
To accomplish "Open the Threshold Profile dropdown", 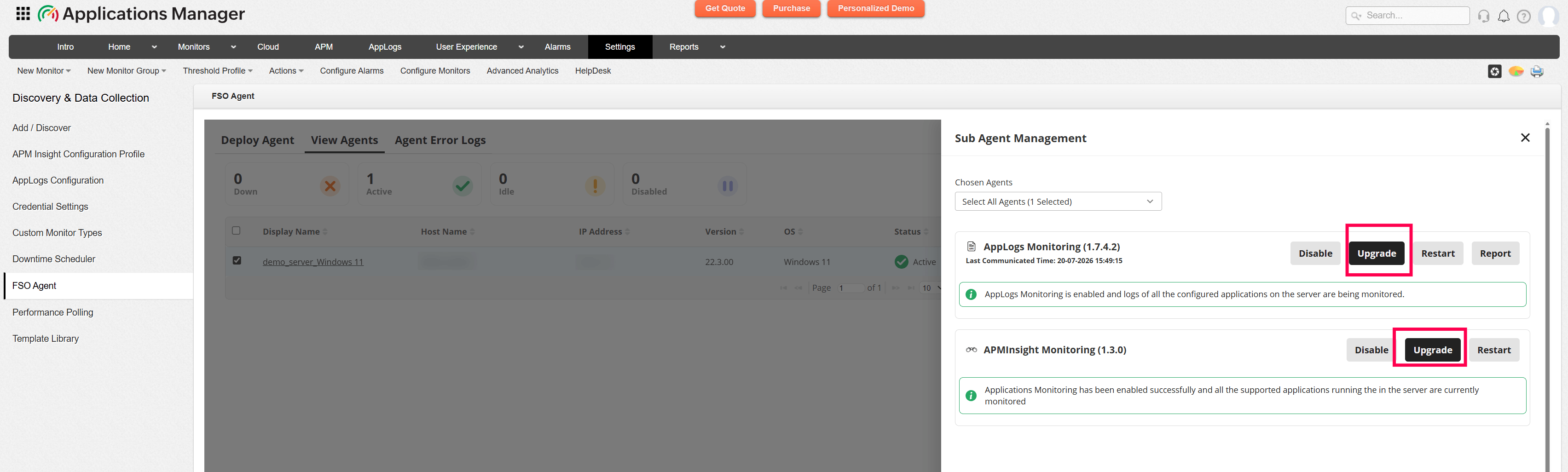I will pyautogui.click(x=217, y=70).
